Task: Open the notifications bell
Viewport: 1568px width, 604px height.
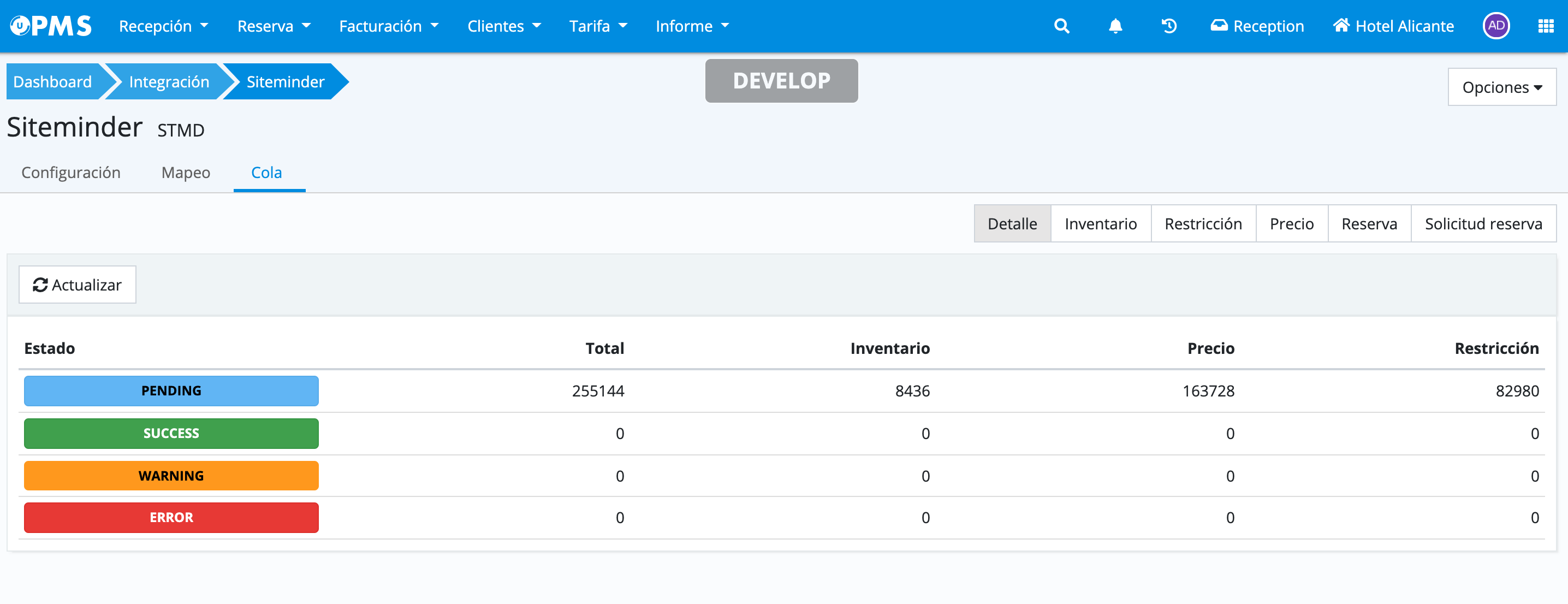Action: point(1115,26)
